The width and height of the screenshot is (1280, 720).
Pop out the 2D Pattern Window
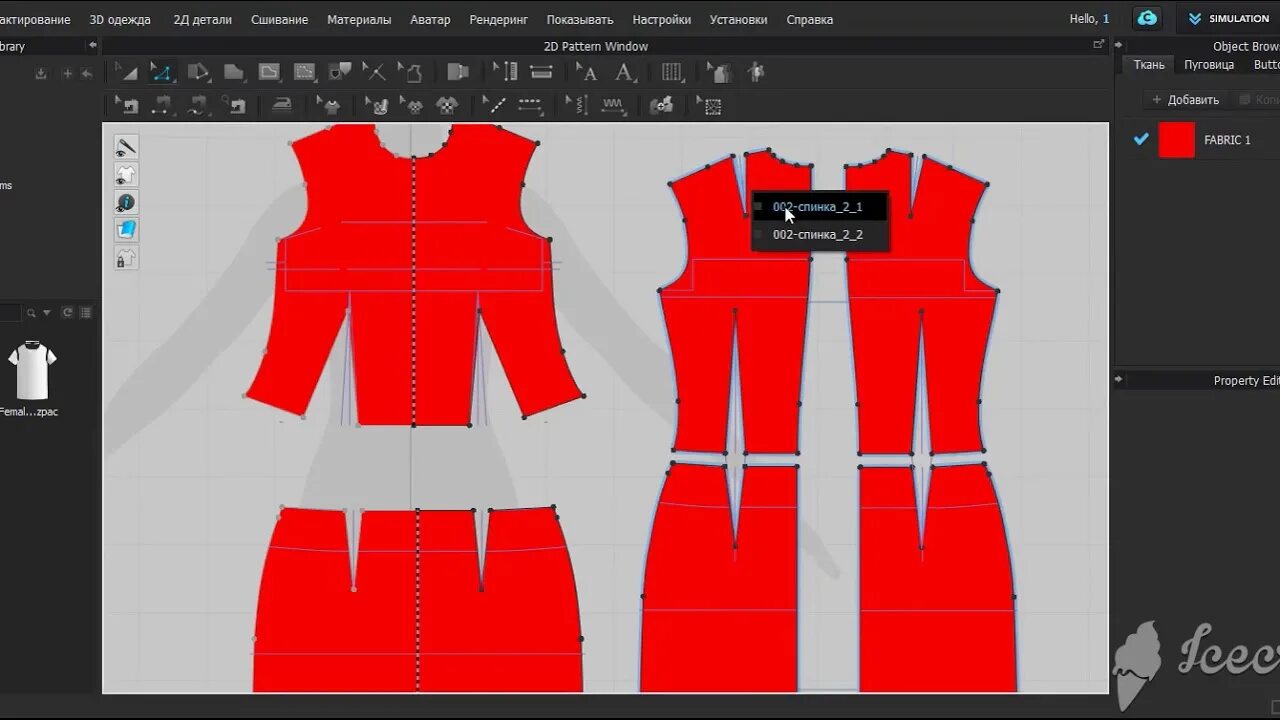click(1099, 45)
